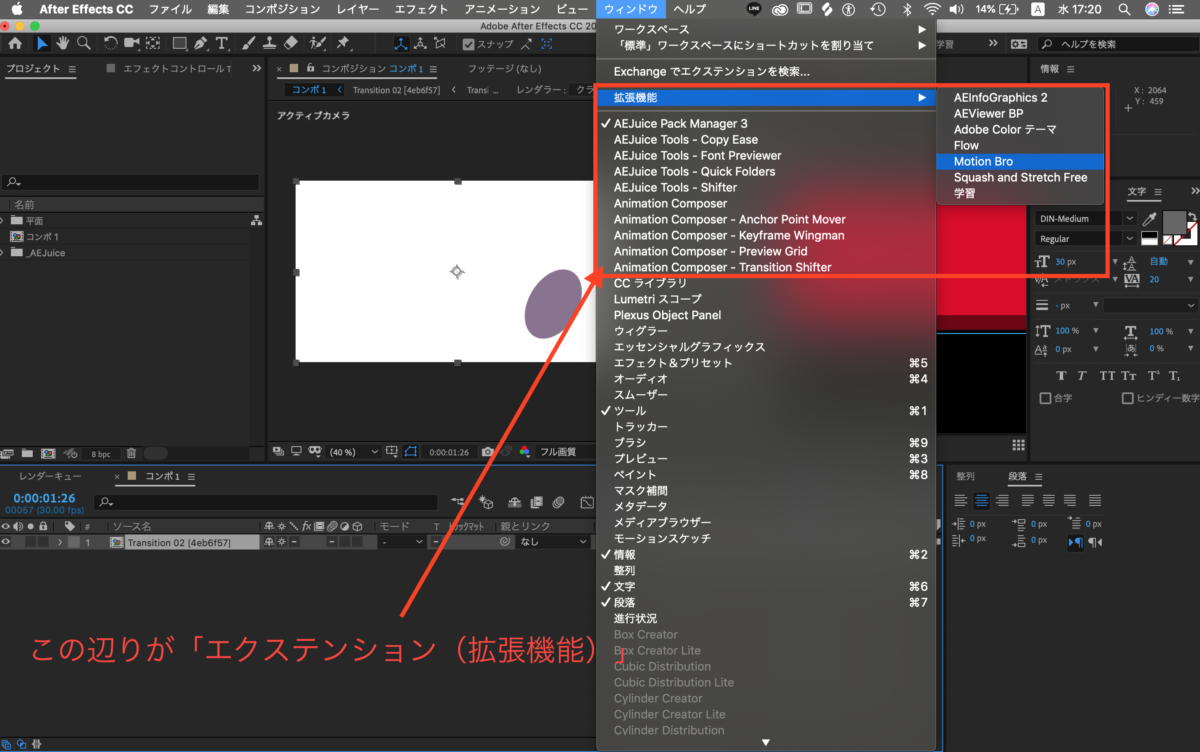Open the ワークスペース submenu
The width and height of the screenshot is (1200, 752).
(x=766, y=30)
